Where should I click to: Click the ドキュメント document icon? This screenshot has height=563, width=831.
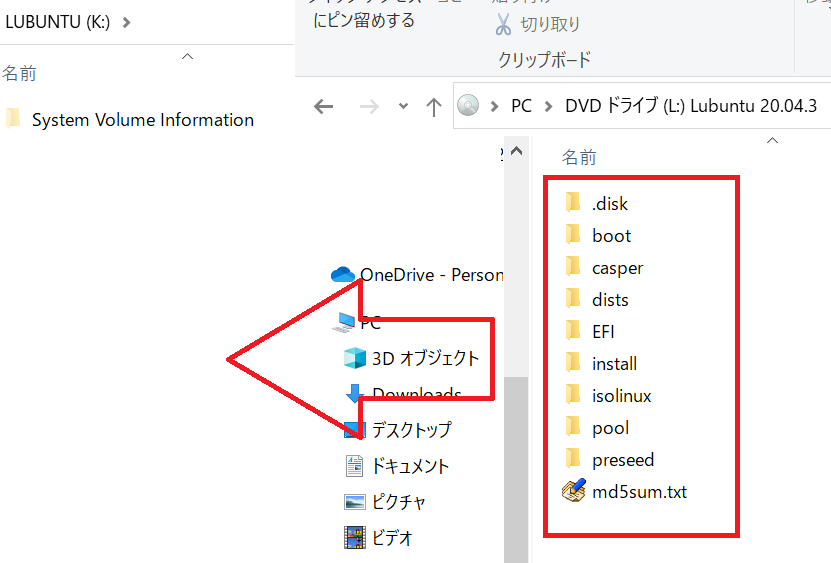(354, 466)
